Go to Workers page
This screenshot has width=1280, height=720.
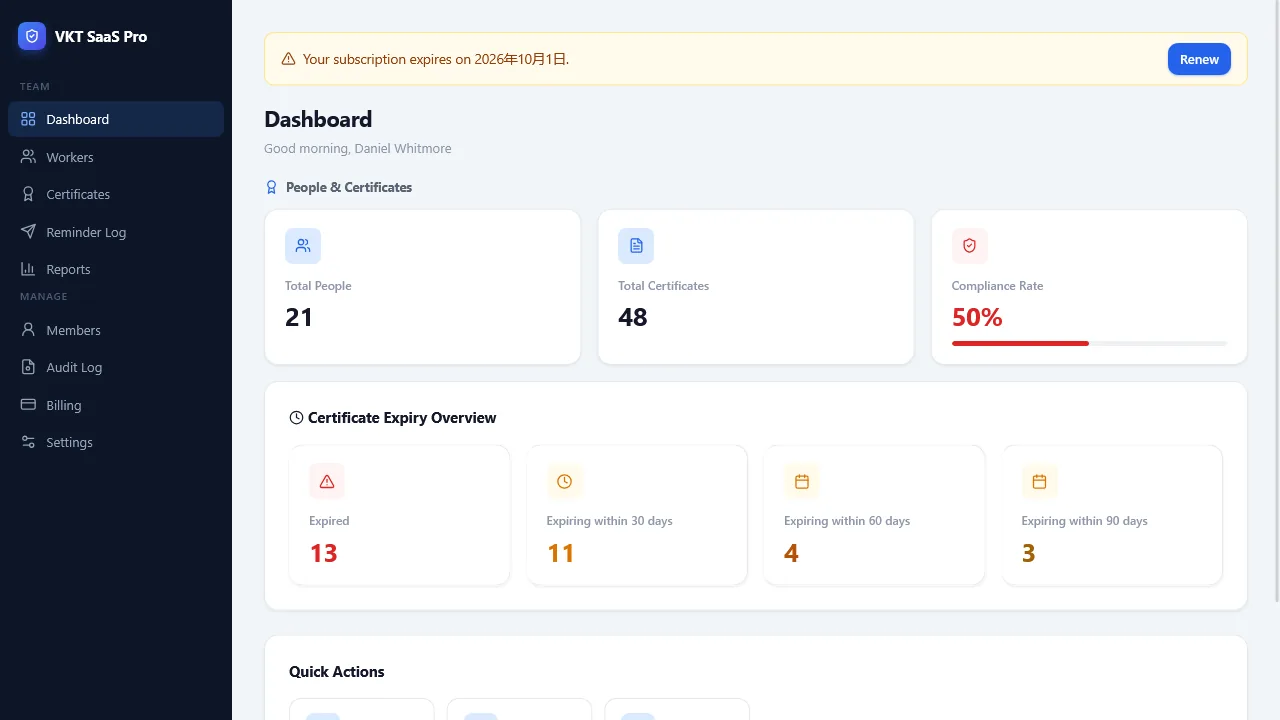pyautogui.click(x=116, y=157)
